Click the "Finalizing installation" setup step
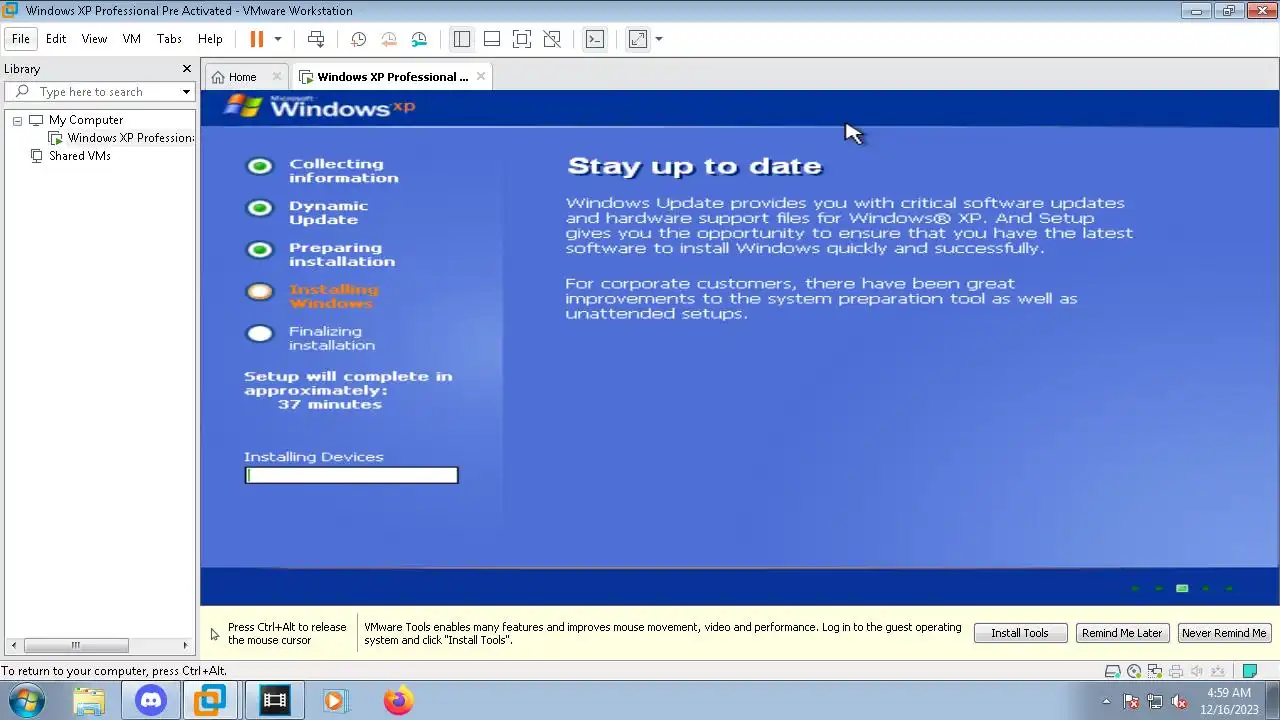Image resolution: width=1280 pixels, height=720 pixels. click(332, 338)
